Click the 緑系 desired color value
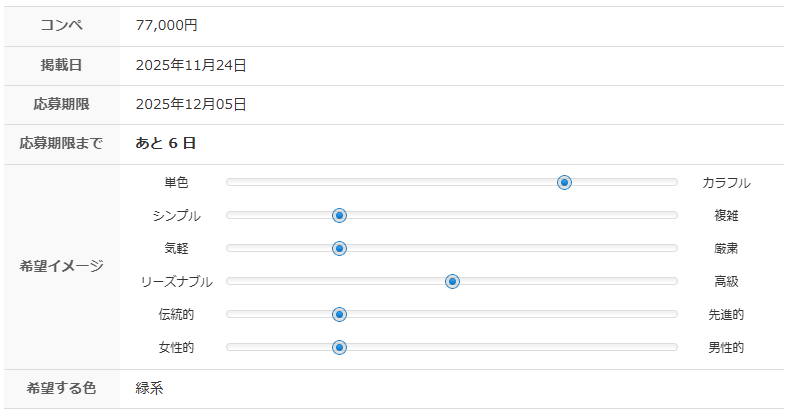Image resolution: width=785 pixels, height=410 pixels. click(x=150, y=388)
